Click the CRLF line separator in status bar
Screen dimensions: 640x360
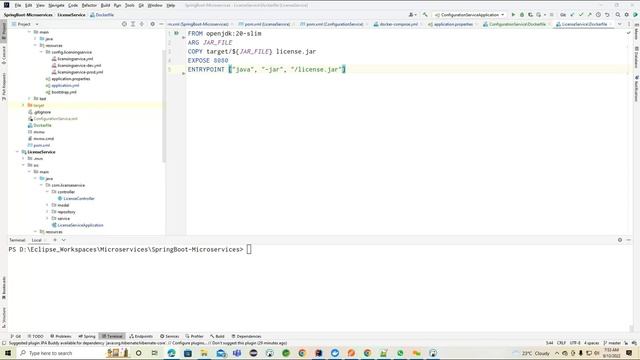tap(562, 343)
